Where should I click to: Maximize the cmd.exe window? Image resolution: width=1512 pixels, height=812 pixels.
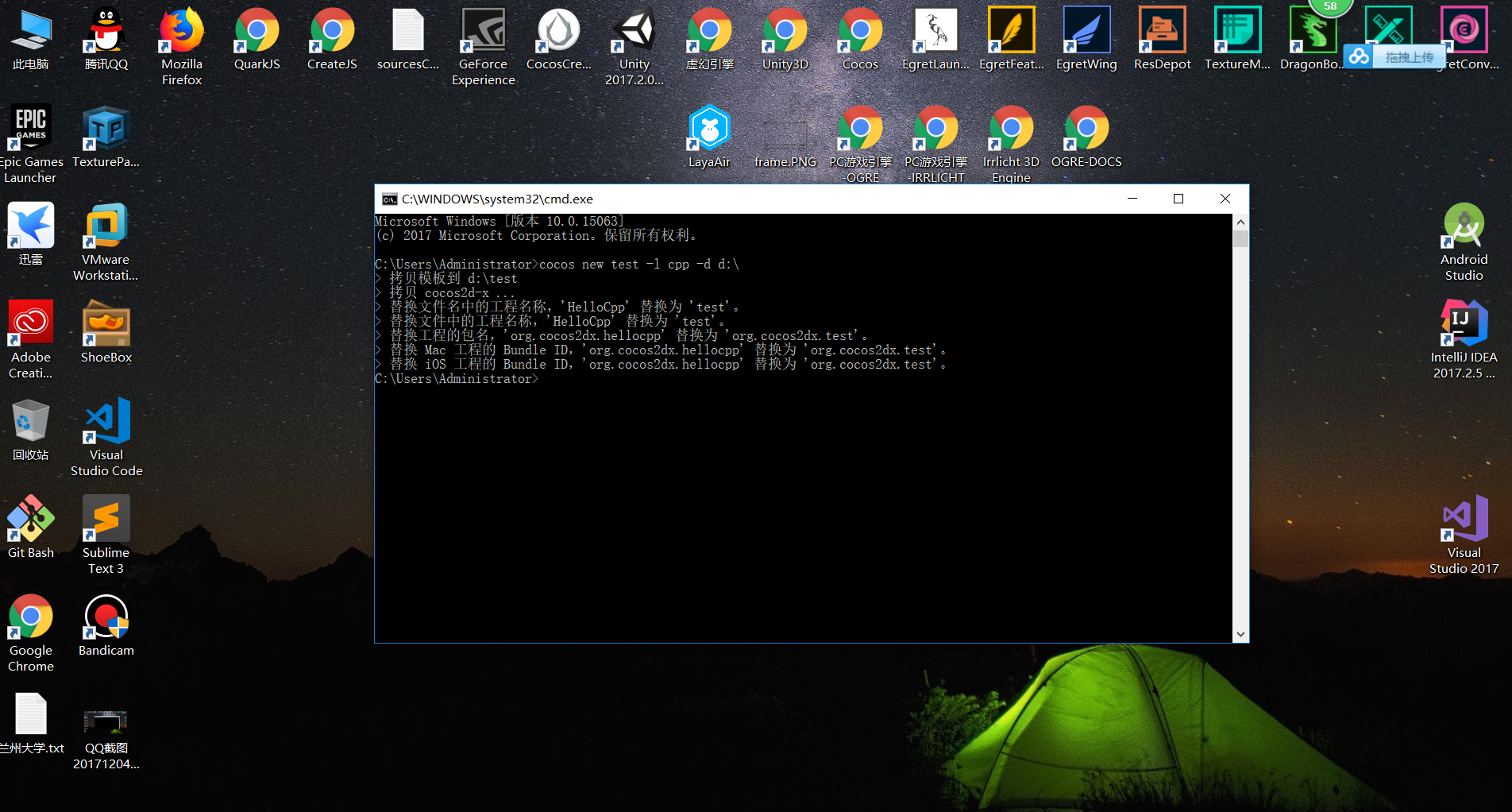pyautogui.click(x=1178, y=199)
